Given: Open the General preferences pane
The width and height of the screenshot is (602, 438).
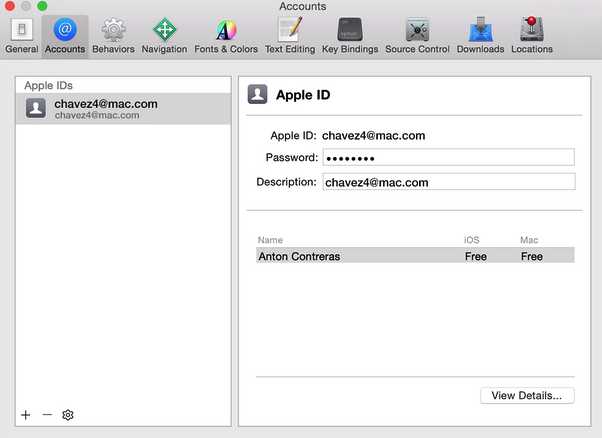Looking at the screenshot, I should pyautogui.click(x=22, y=36).
